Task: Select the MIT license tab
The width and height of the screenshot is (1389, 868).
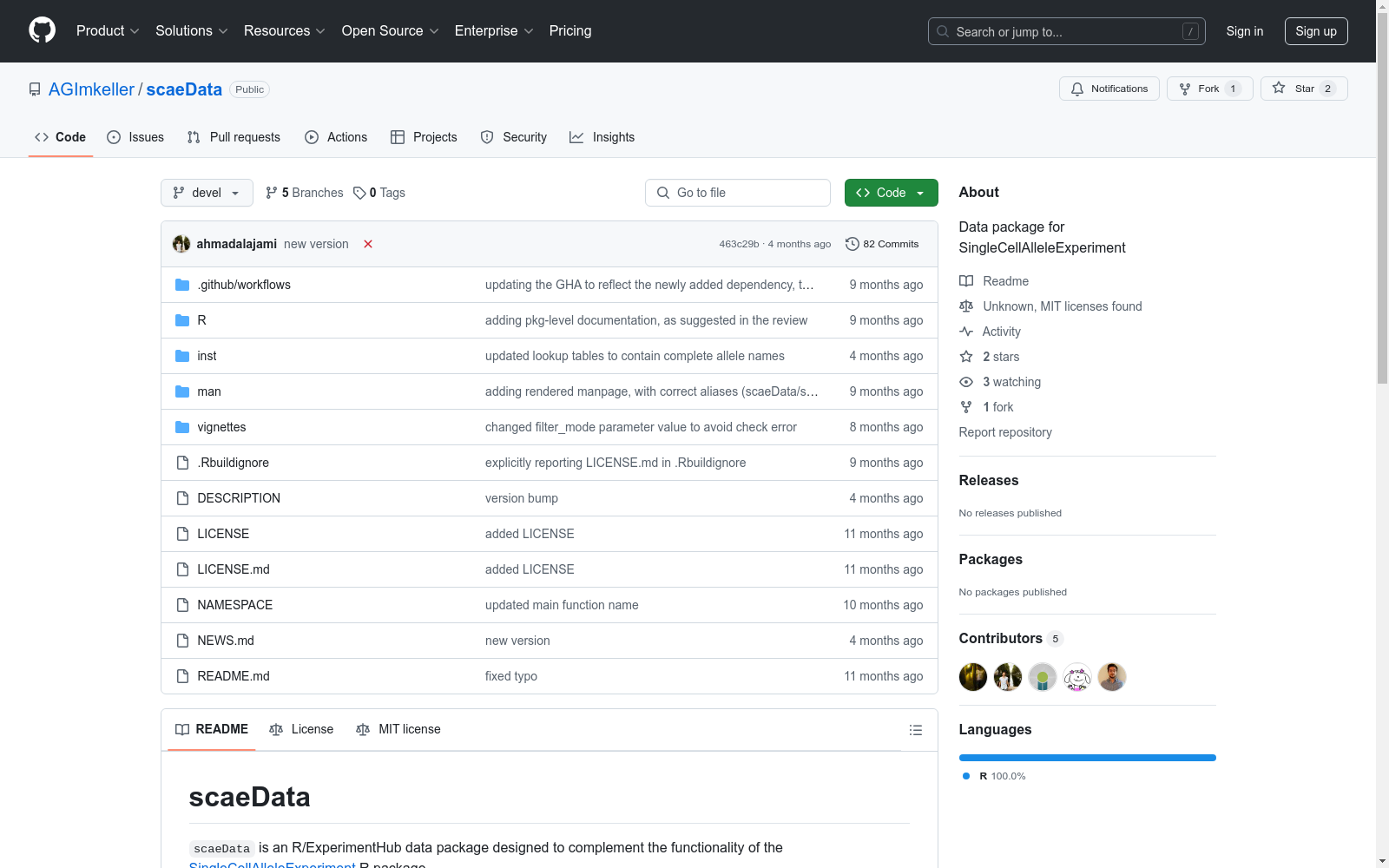Action: click(398, 729)
